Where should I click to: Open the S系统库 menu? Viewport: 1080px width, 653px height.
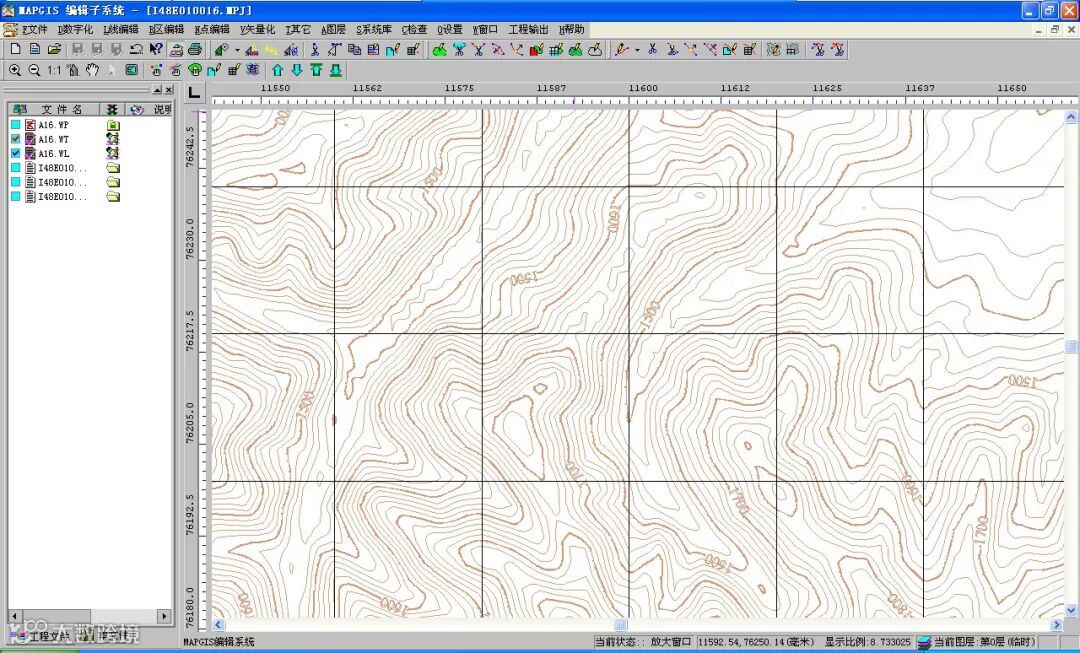tap(374, 30)
